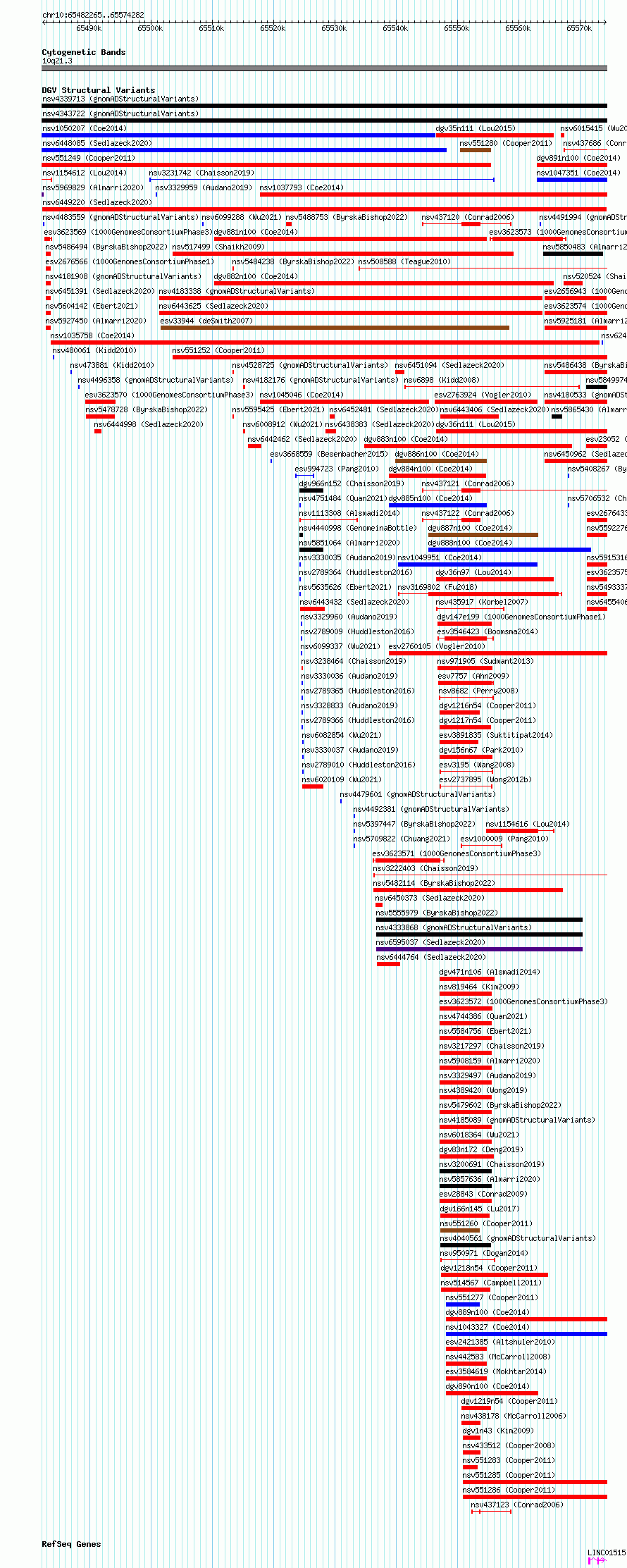
Task: Open dgv35n111 (Lou2015) variant
Action: [x=476, y=128]
